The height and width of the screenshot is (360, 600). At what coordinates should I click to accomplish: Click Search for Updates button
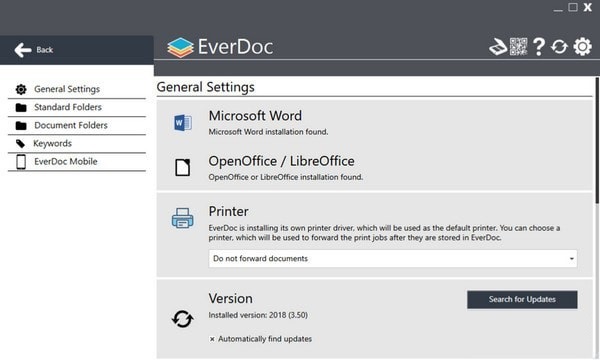522,300
